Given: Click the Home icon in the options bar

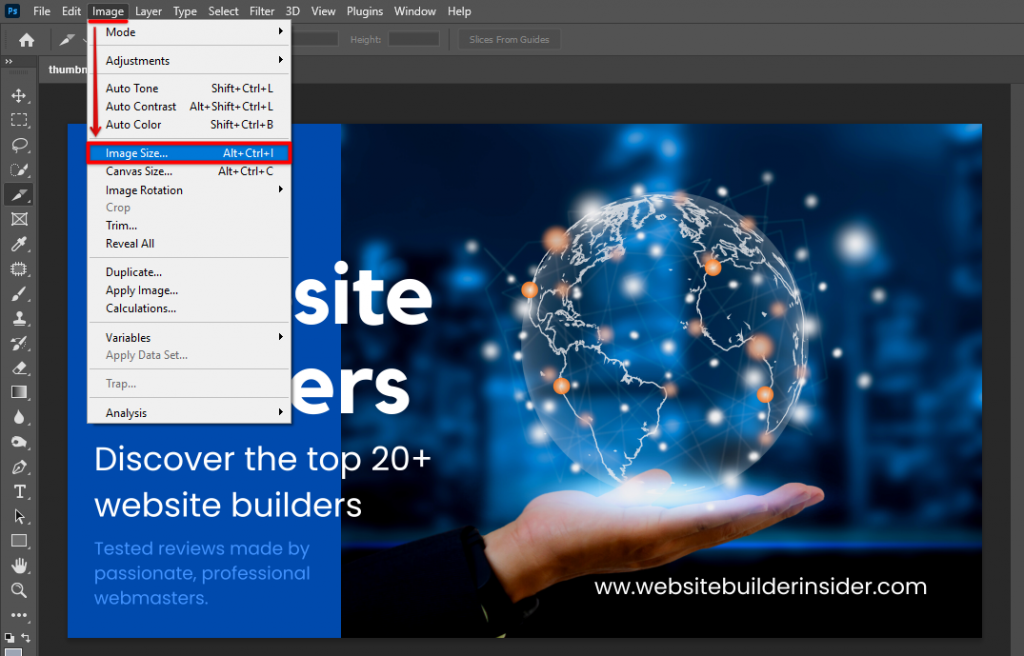Looking at the screenshot, I should (x=25, y=39).
